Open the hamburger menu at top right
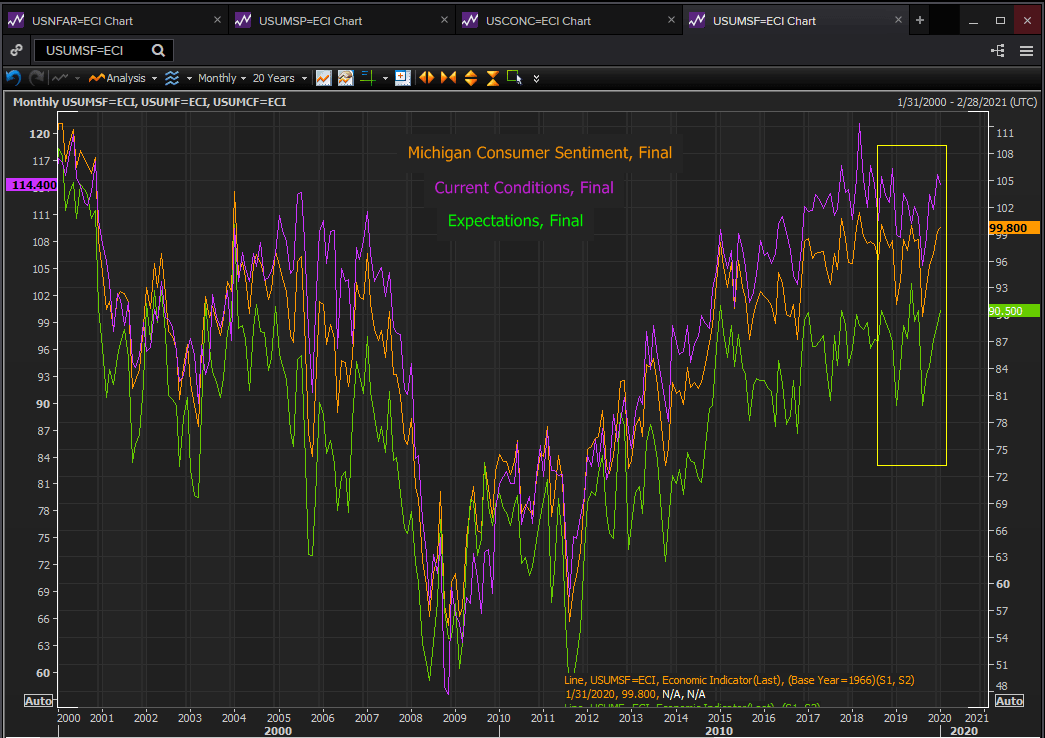 1026,51
